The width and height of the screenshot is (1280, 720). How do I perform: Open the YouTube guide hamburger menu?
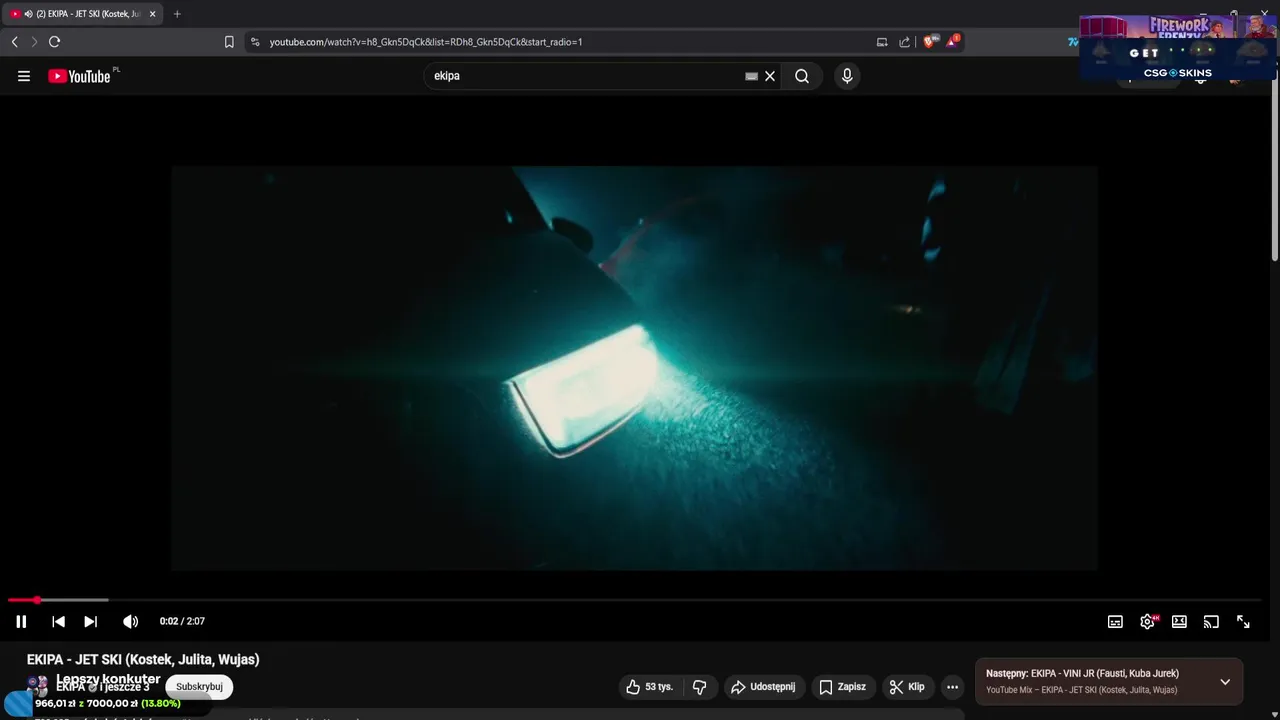24,76
